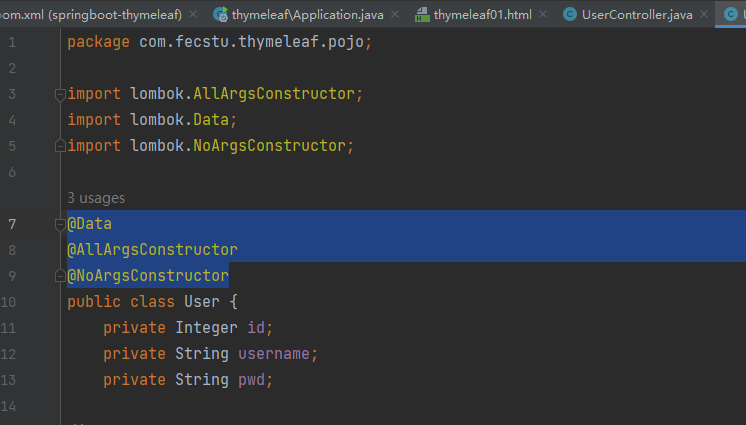Click the Application.java tab icon
746x425 pixels.
coord(220,15)
